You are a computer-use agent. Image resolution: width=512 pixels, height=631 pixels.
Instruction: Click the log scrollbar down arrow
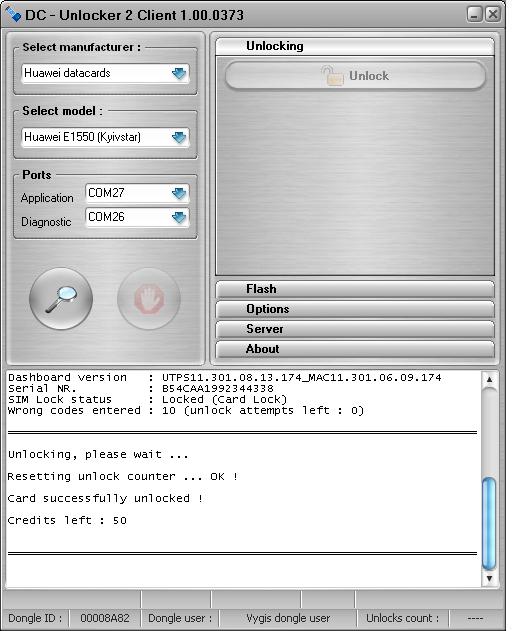[489, 578]
